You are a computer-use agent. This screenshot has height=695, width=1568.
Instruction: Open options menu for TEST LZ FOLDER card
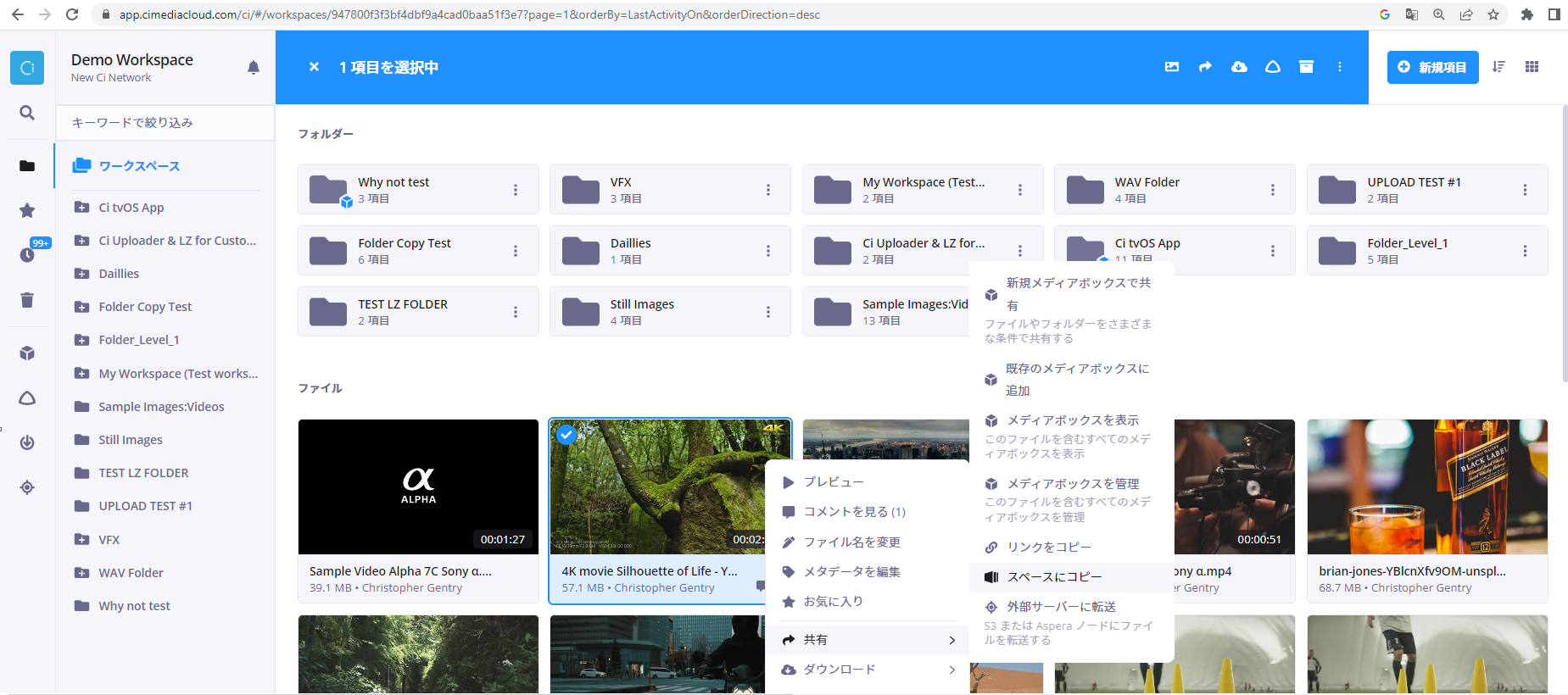coord(516,312)
